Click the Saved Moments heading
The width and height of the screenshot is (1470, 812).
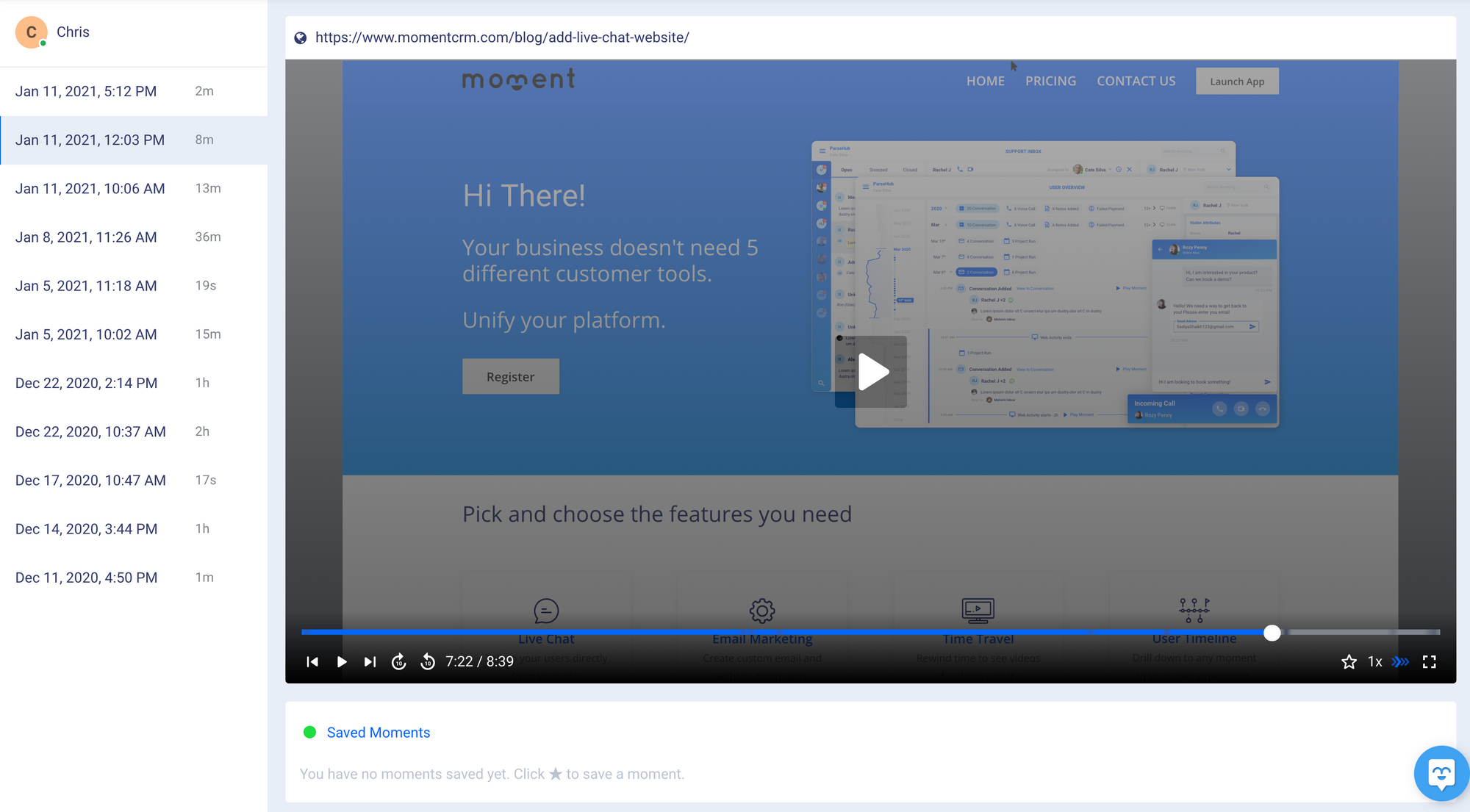[x=378, y=733]
